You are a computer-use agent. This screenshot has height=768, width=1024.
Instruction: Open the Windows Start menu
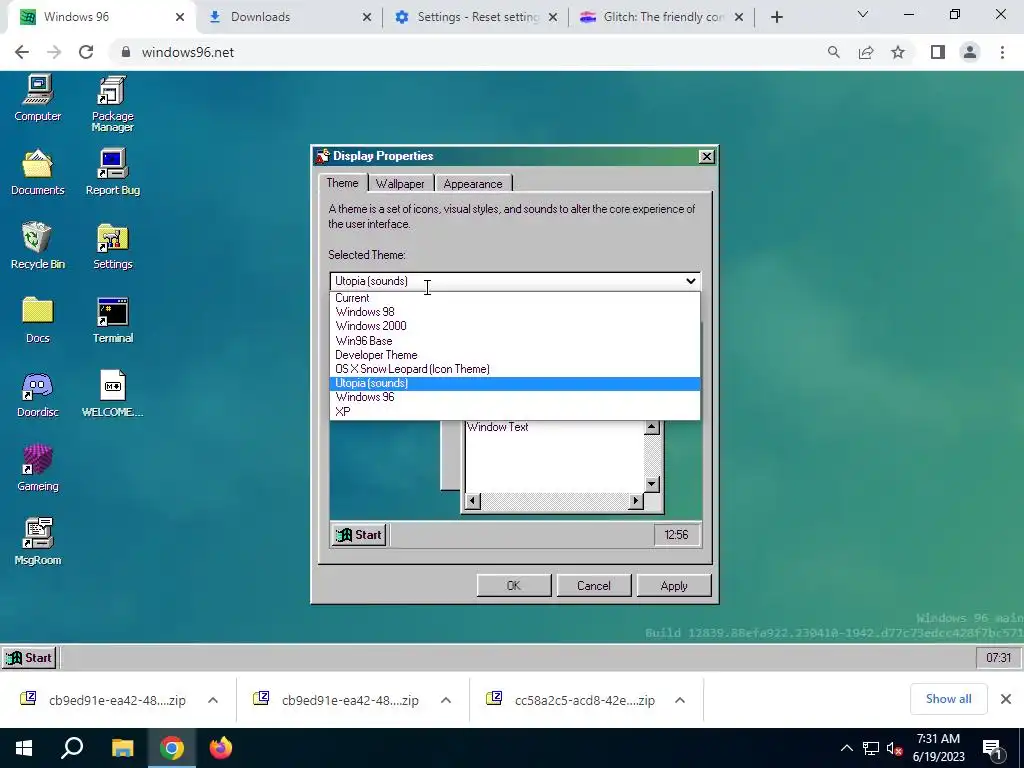tap(24, 748)
